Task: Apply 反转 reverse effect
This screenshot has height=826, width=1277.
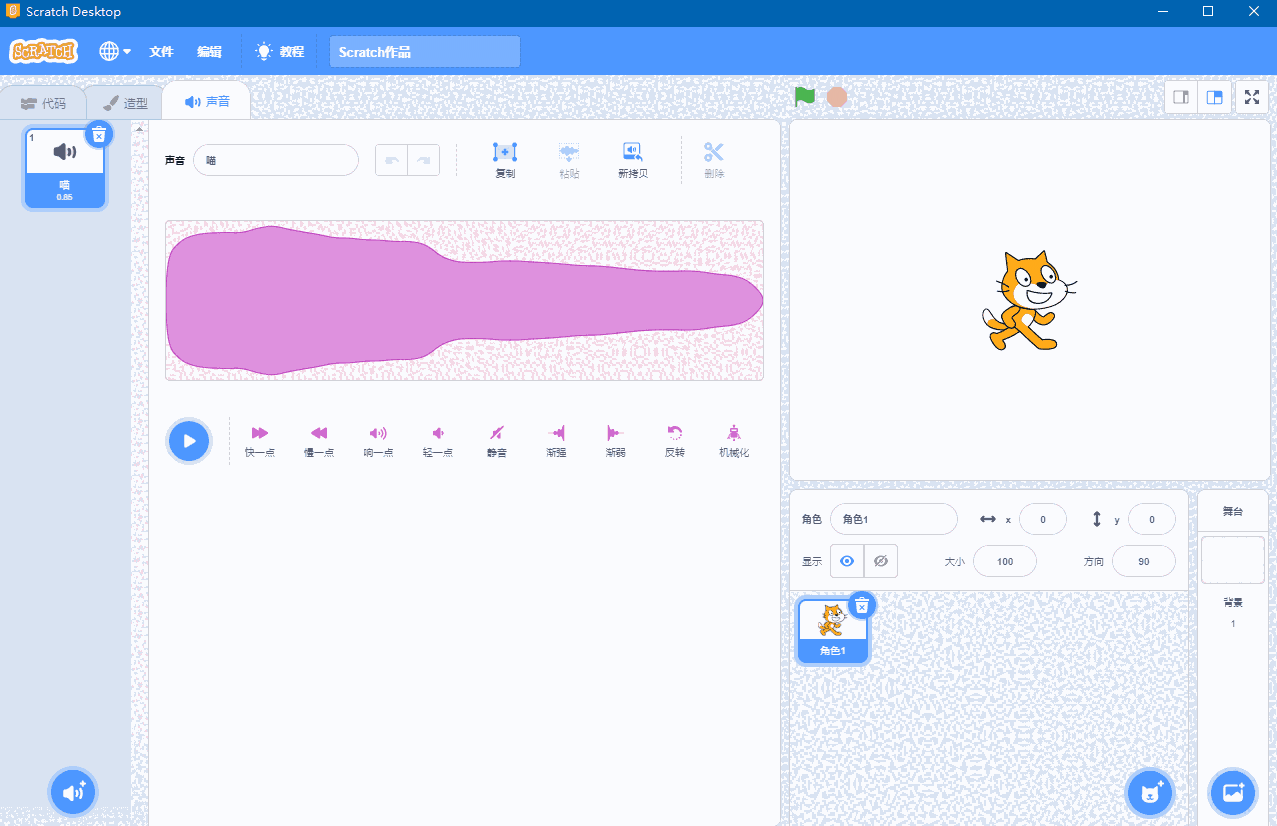Action: (x=675, y=440)
